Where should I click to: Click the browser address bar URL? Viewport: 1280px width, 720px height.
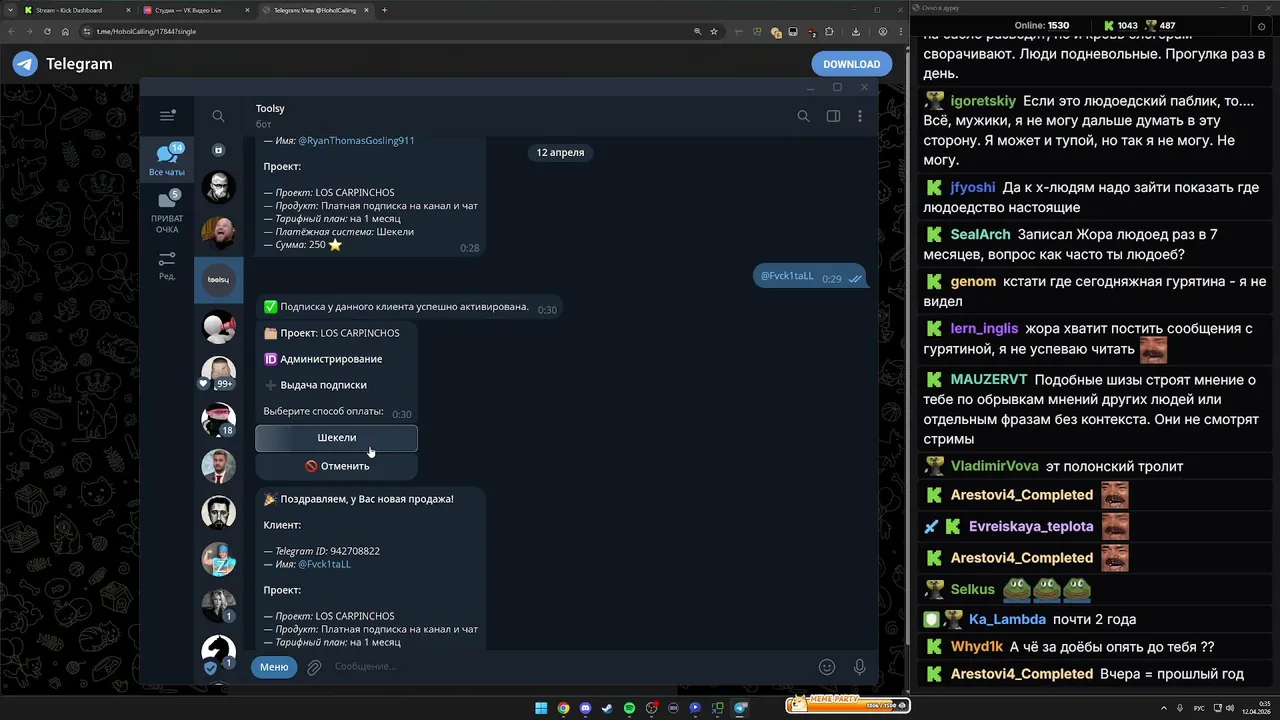[x=147, y=31]
